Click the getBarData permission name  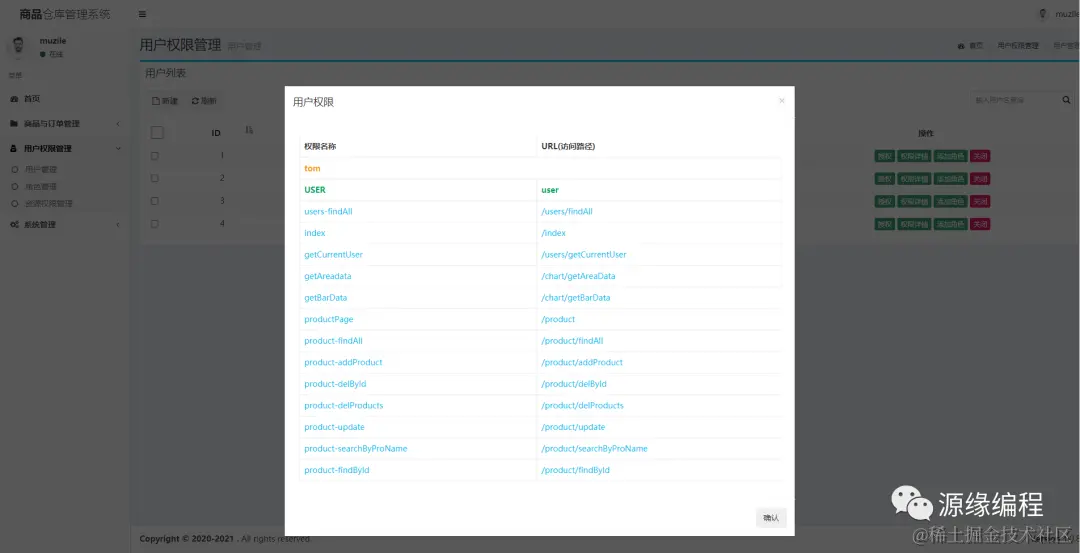tap(326, 298)
